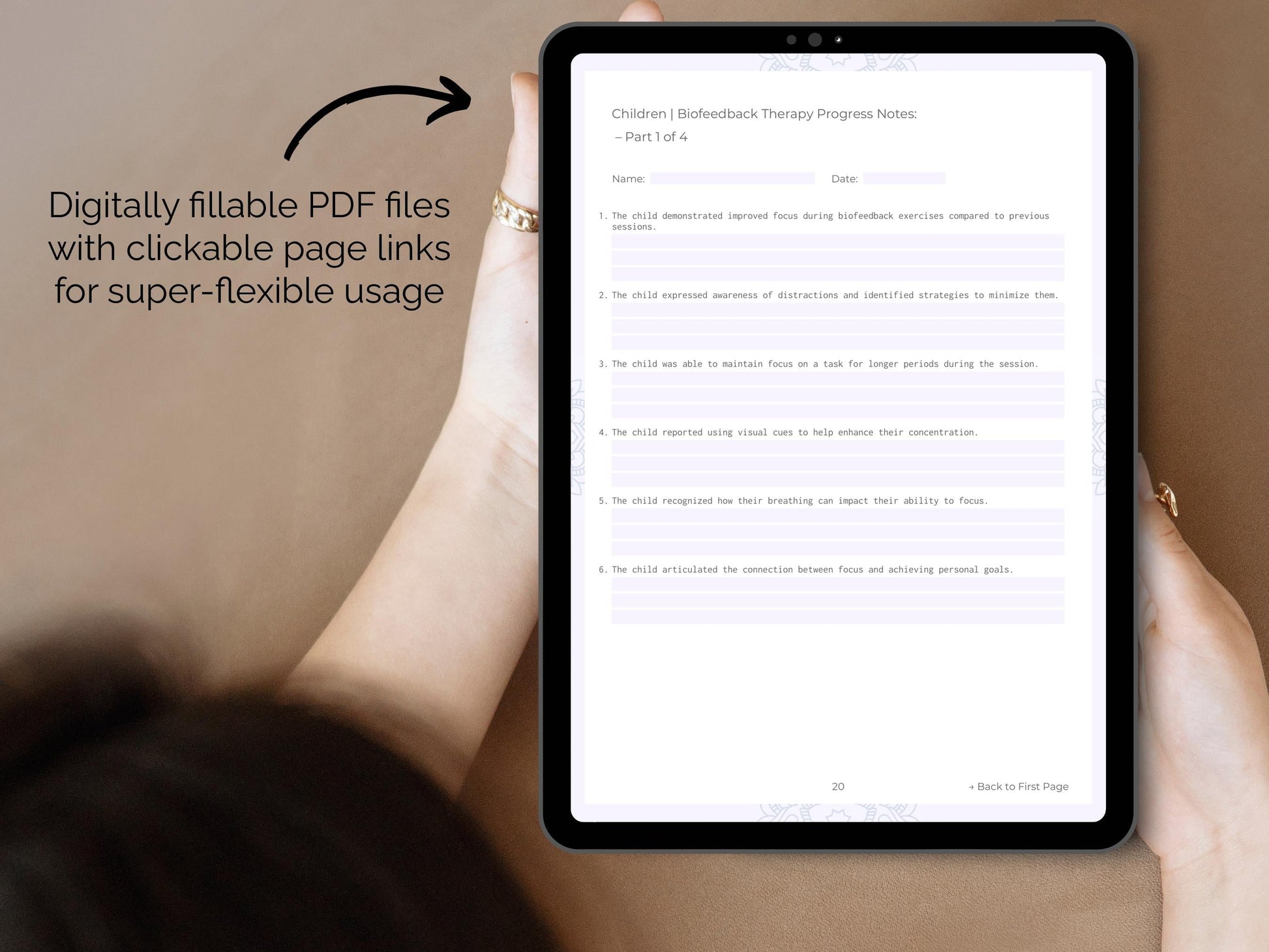Click page number 20 indicator

tap(837, 786)
